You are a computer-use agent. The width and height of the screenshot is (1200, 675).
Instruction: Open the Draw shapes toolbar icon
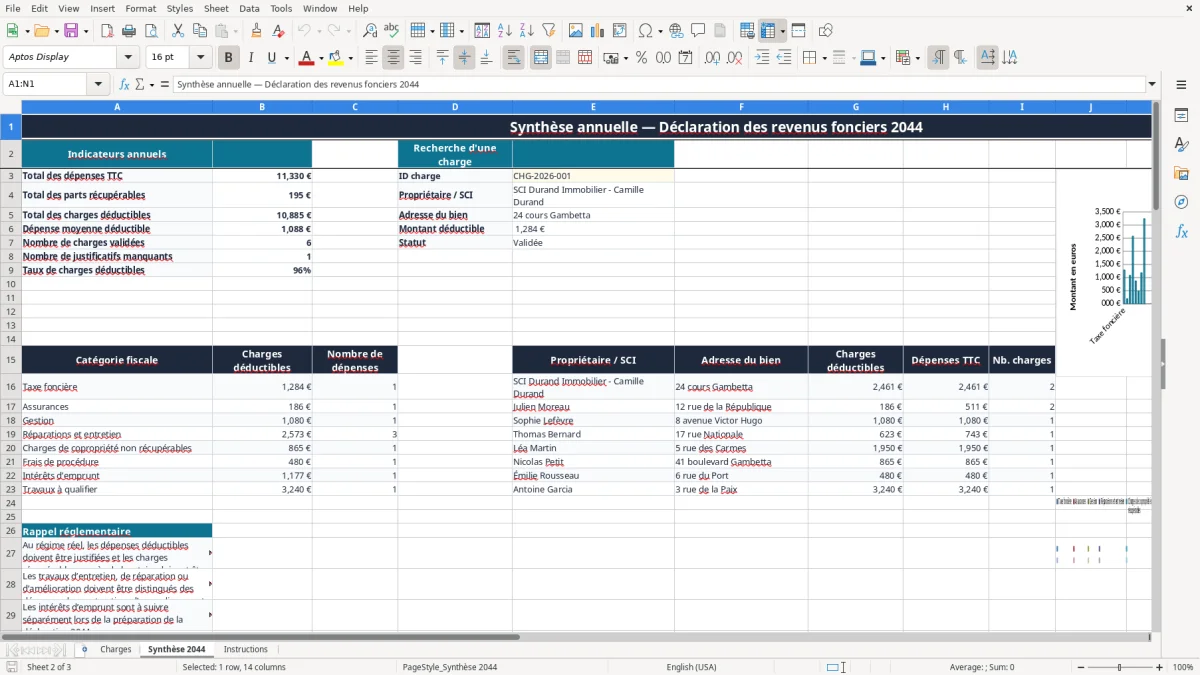(x=826, y=31)
